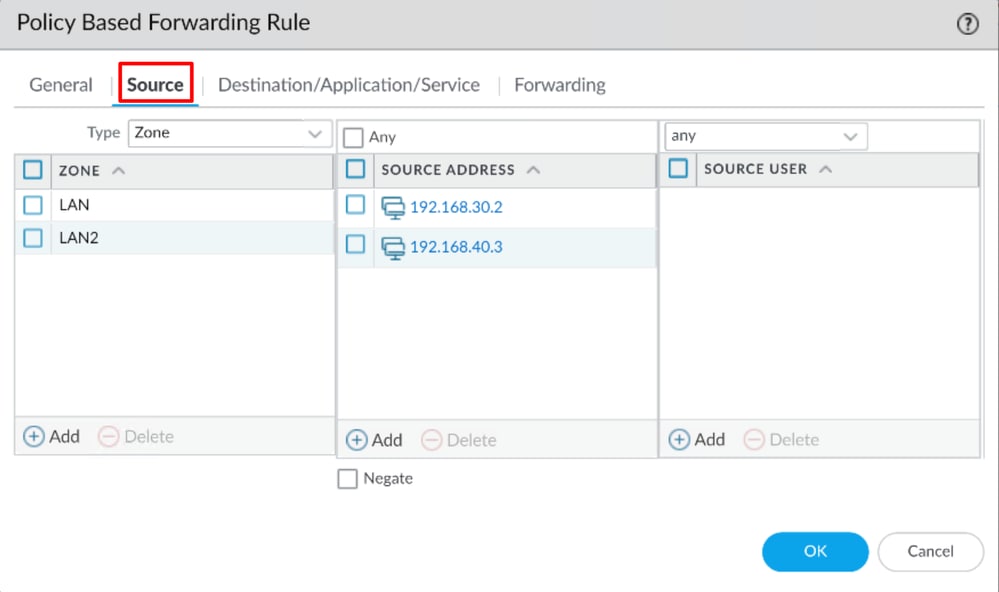Open the 192.168.40.3 address link
Screen dimensions: 999x592
(x=456, y=247)
